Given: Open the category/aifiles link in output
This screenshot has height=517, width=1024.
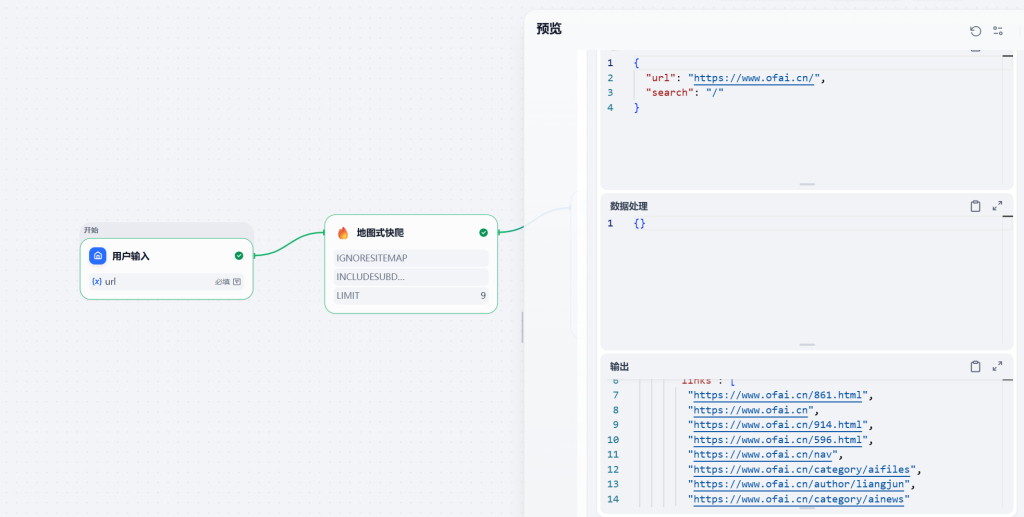Looking at the screenshot, I should [804, 470].
